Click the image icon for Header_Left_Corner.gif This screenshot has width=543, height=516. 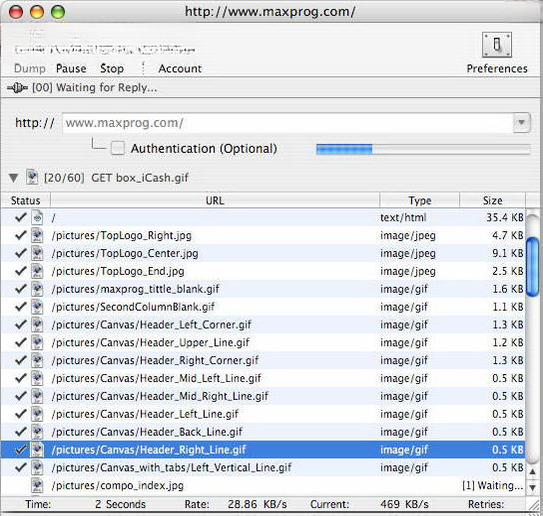[37, 324]
